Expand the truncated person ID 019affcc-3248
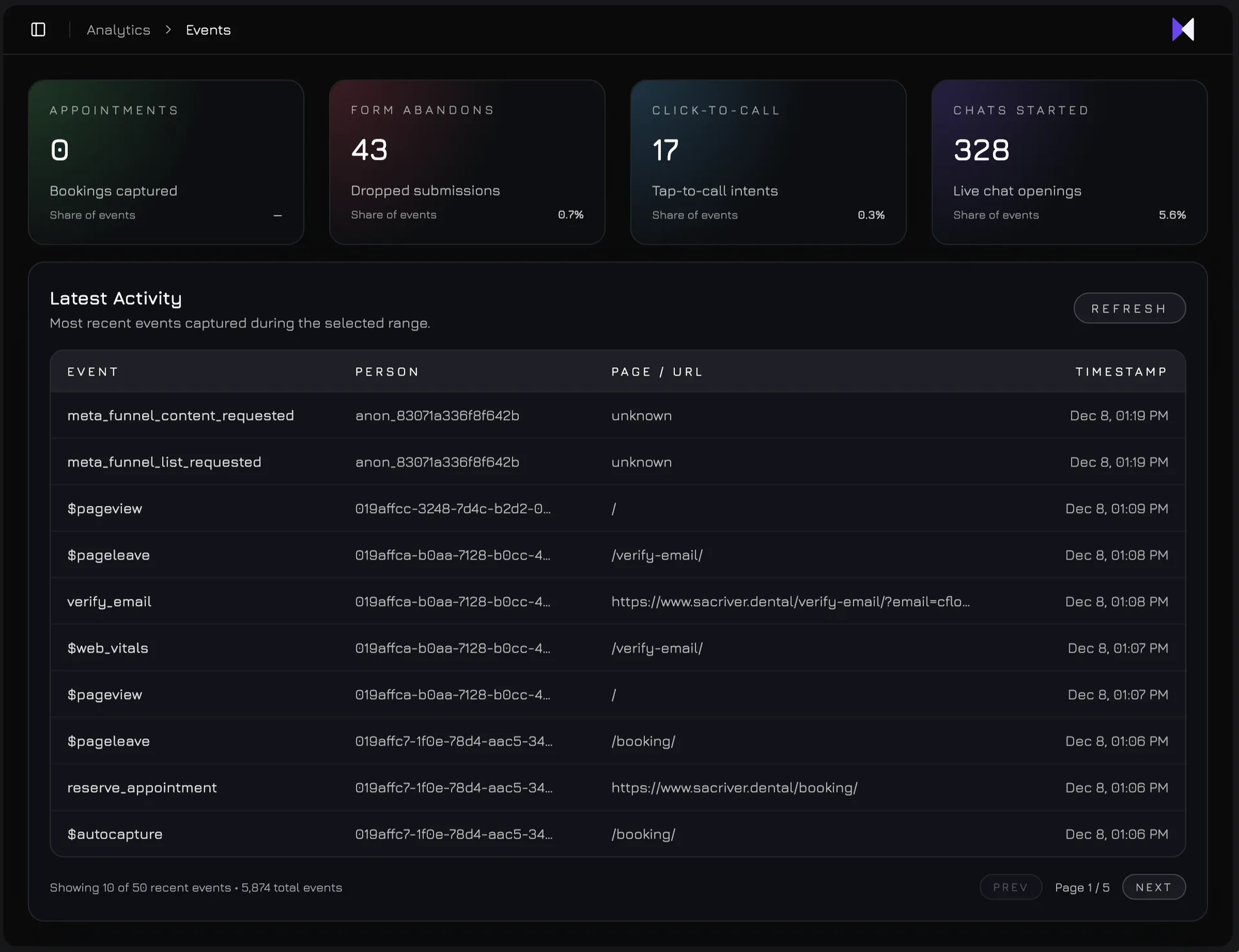 (453, 508)
